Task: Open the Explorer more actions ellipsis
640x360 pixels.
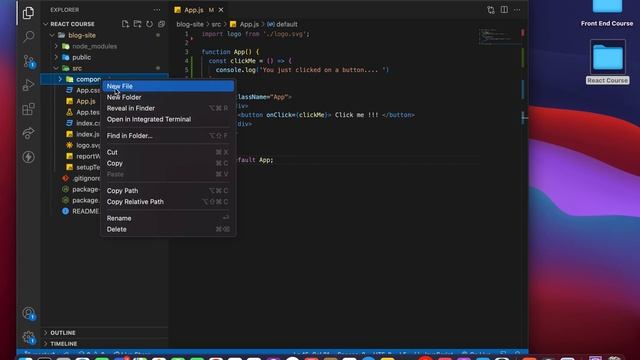Action: tap(157, 10)
